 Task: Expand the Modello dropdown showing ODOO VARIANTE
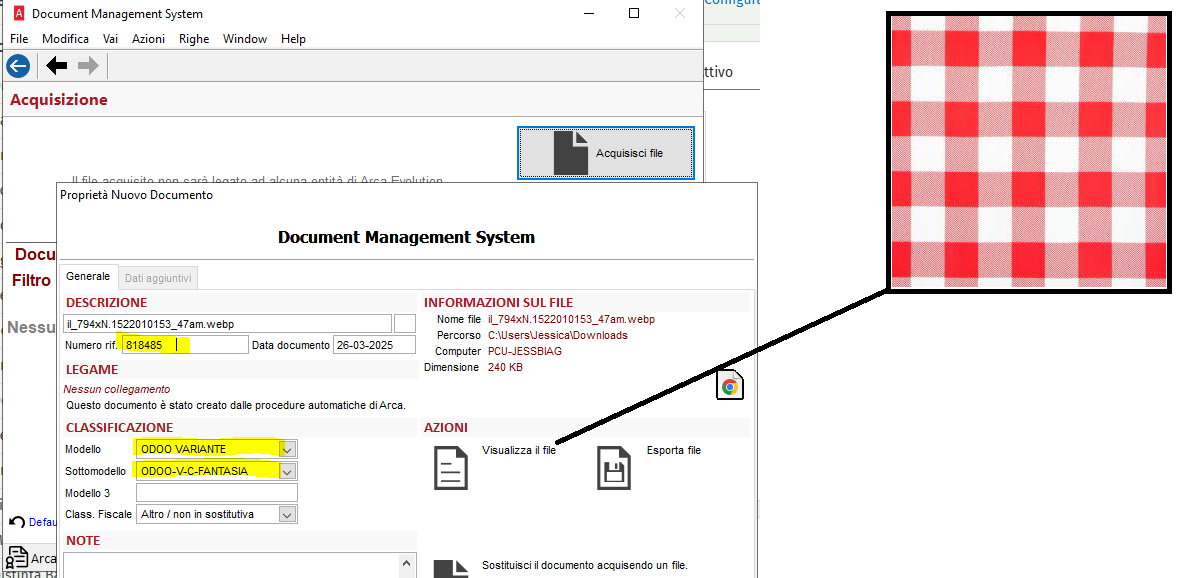coord(288,449)
